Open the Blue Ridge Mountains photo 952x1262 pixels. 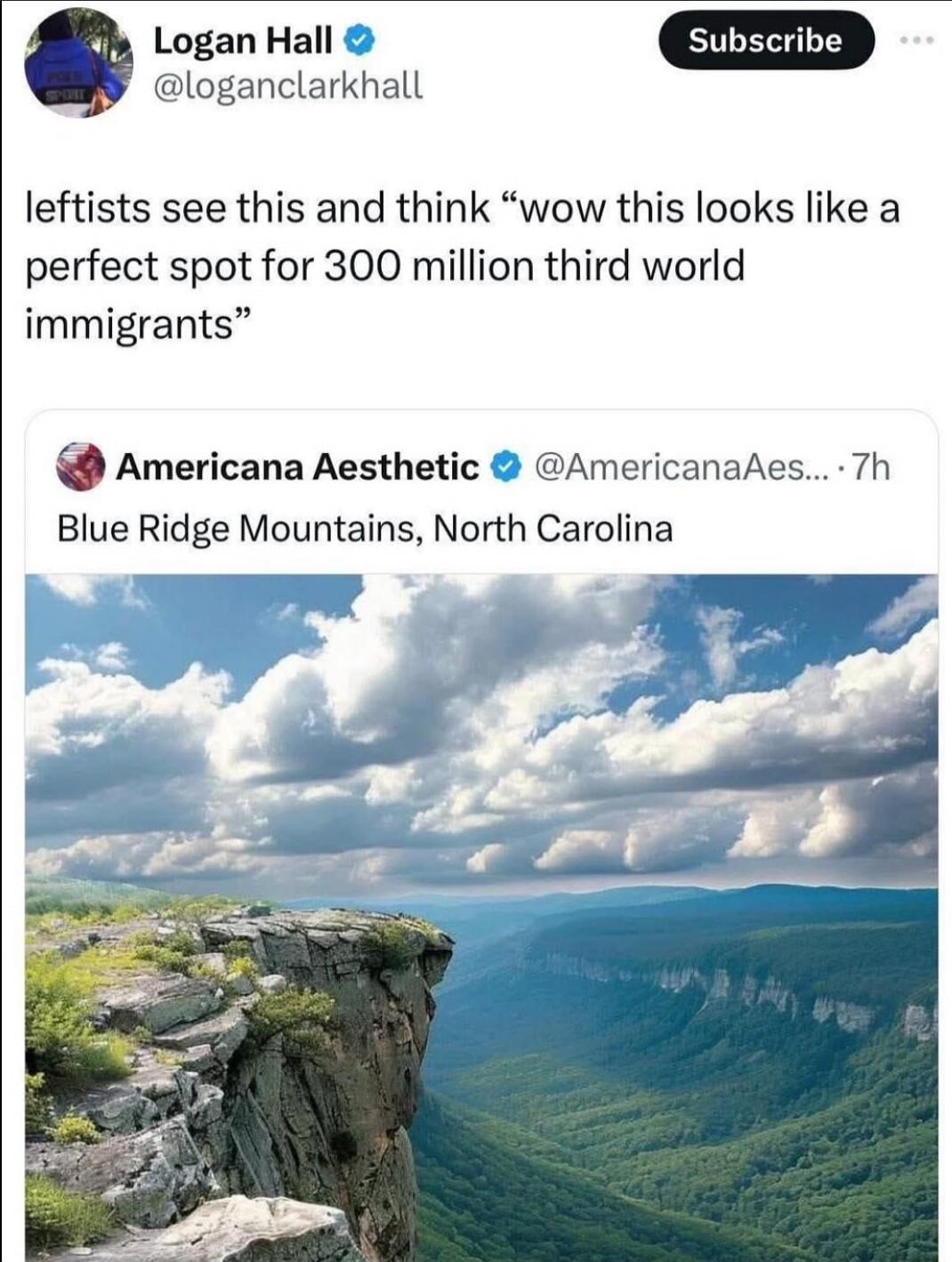(x=481, y=918)
